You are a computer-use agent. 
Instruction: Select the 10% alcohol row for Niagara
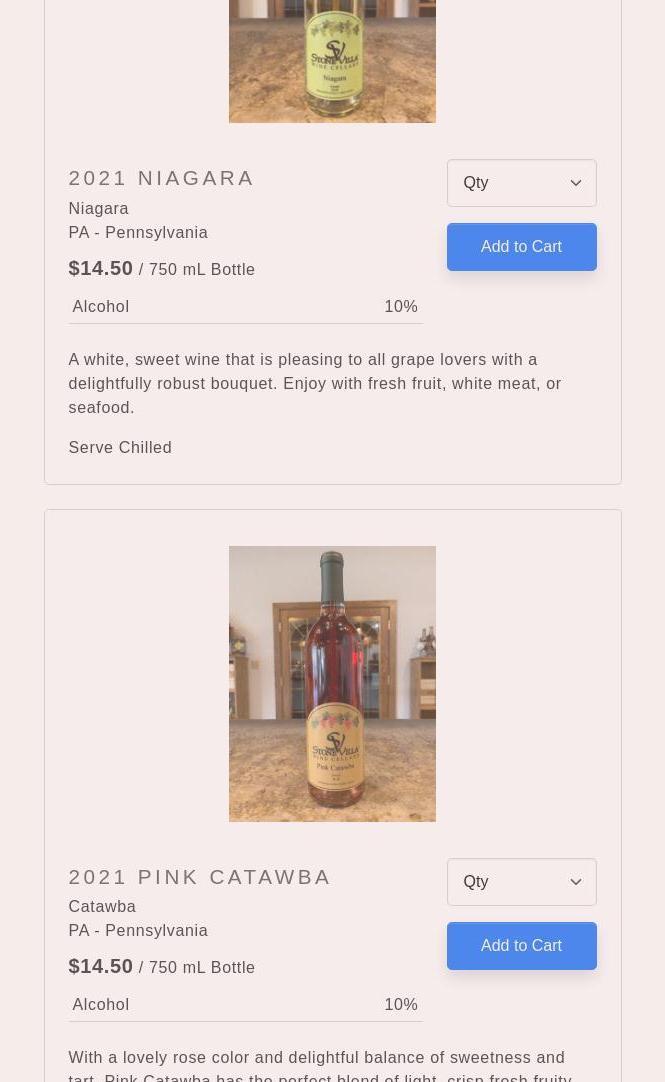pyautogui.click(x=245, y=307)
